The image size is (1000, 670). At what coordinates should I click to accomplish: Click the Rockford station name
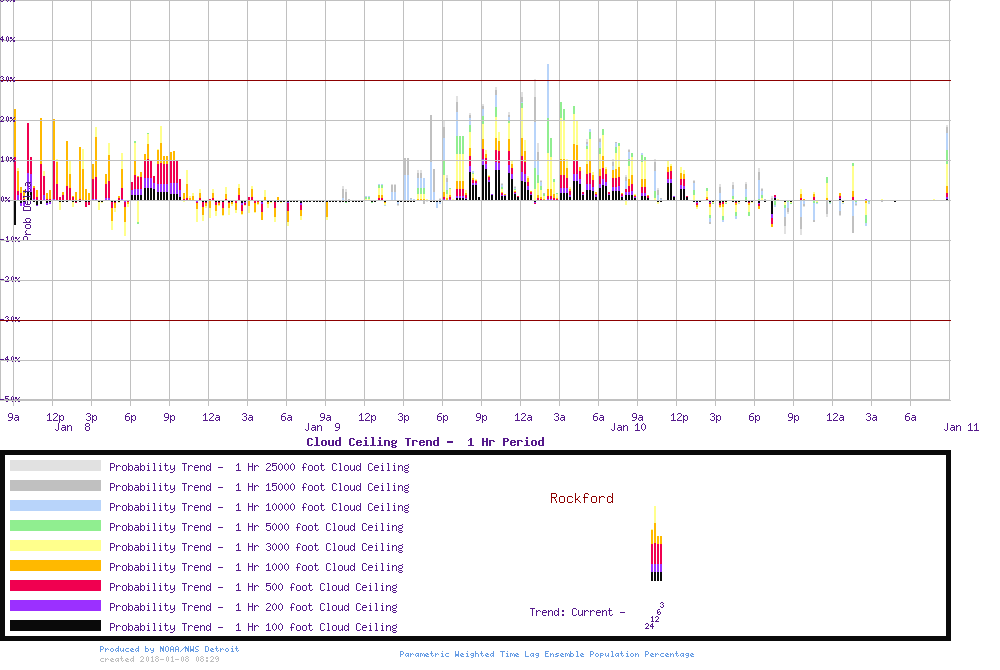[x=581, y=498]
